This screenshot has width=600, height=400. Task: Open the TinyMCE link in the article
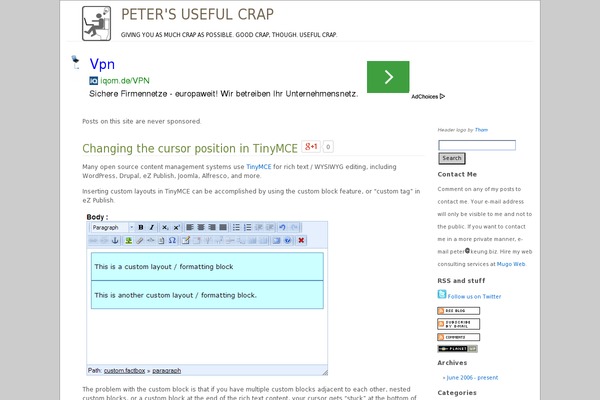point(259,167)
